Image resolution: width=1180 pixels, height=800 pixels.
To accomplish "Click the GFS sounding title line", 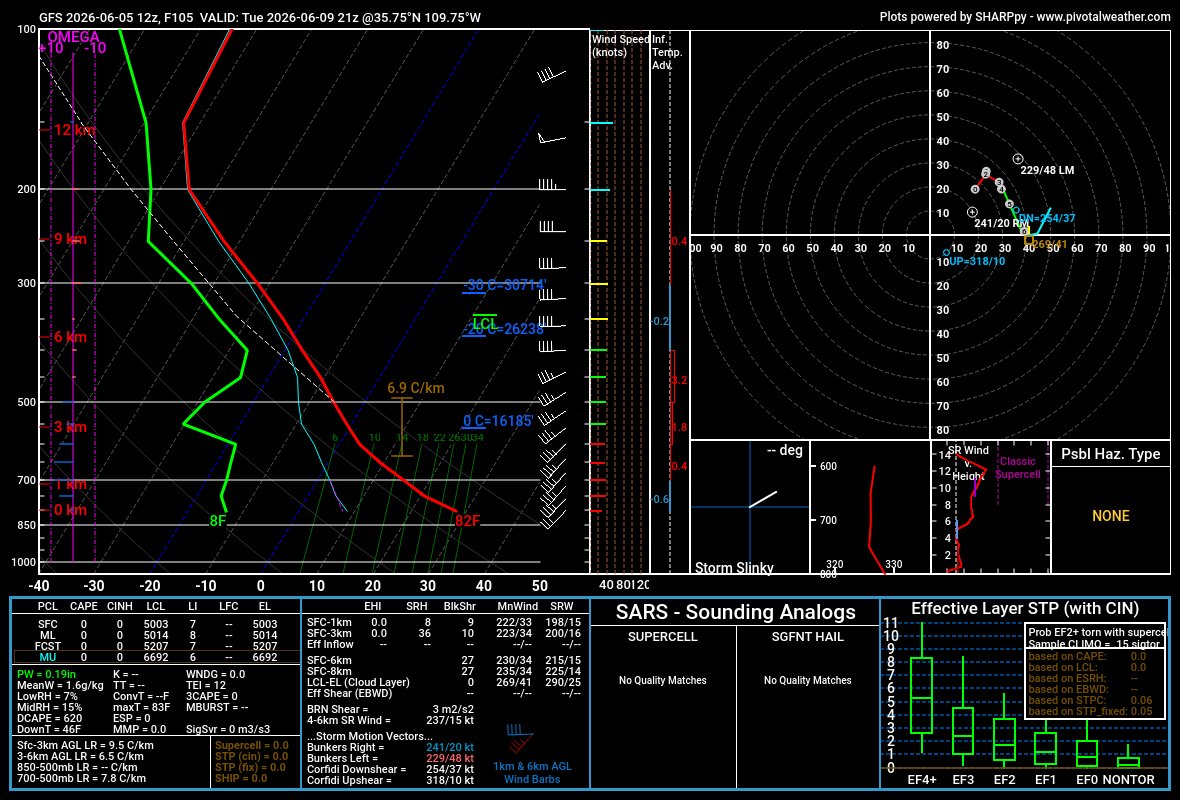I will click(x=260, y=17).
